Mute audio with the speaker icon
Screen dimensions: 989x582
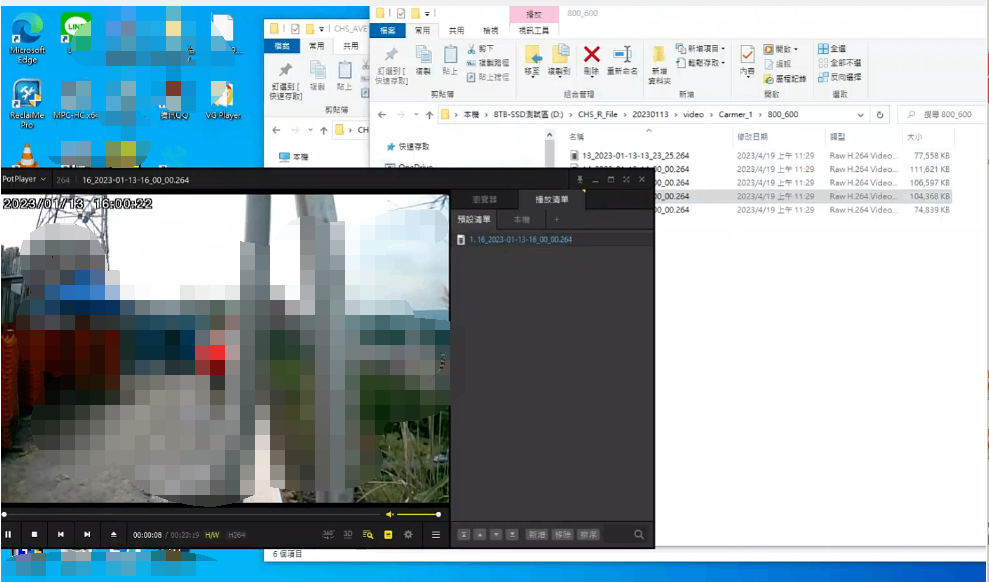point(390,514)
